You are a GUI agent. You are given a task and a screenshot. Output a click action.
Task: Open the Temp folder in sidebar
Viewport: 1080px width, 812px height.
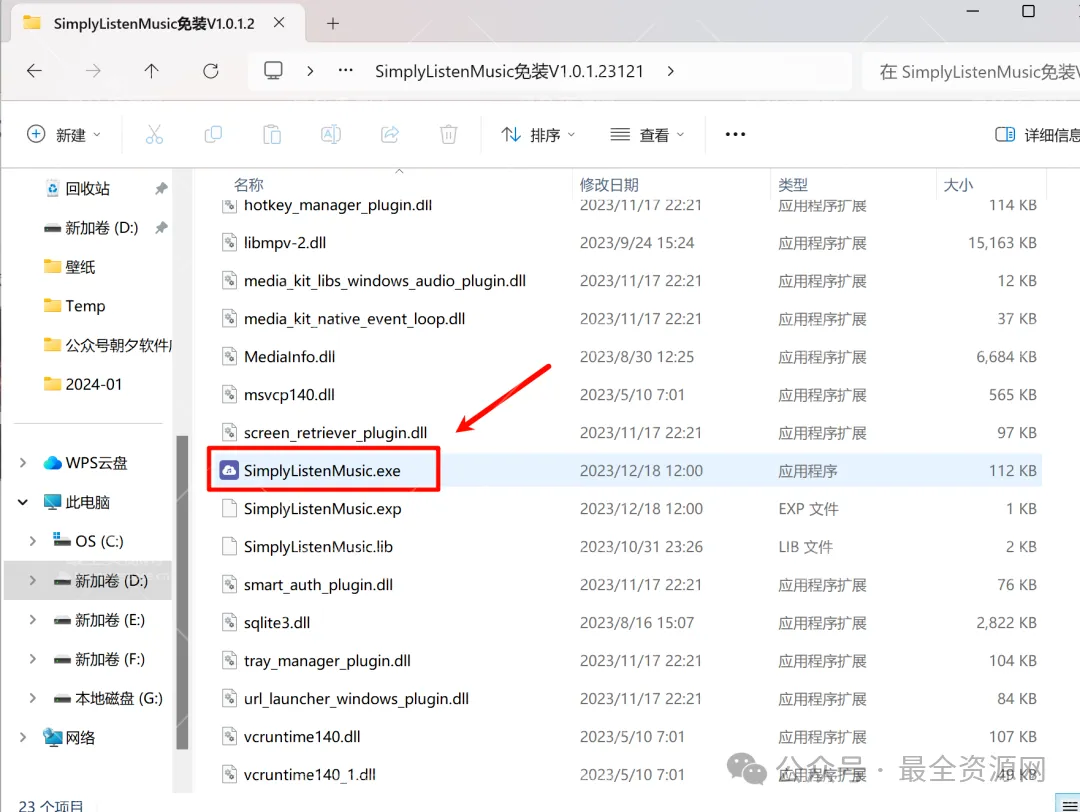(85, 306)
